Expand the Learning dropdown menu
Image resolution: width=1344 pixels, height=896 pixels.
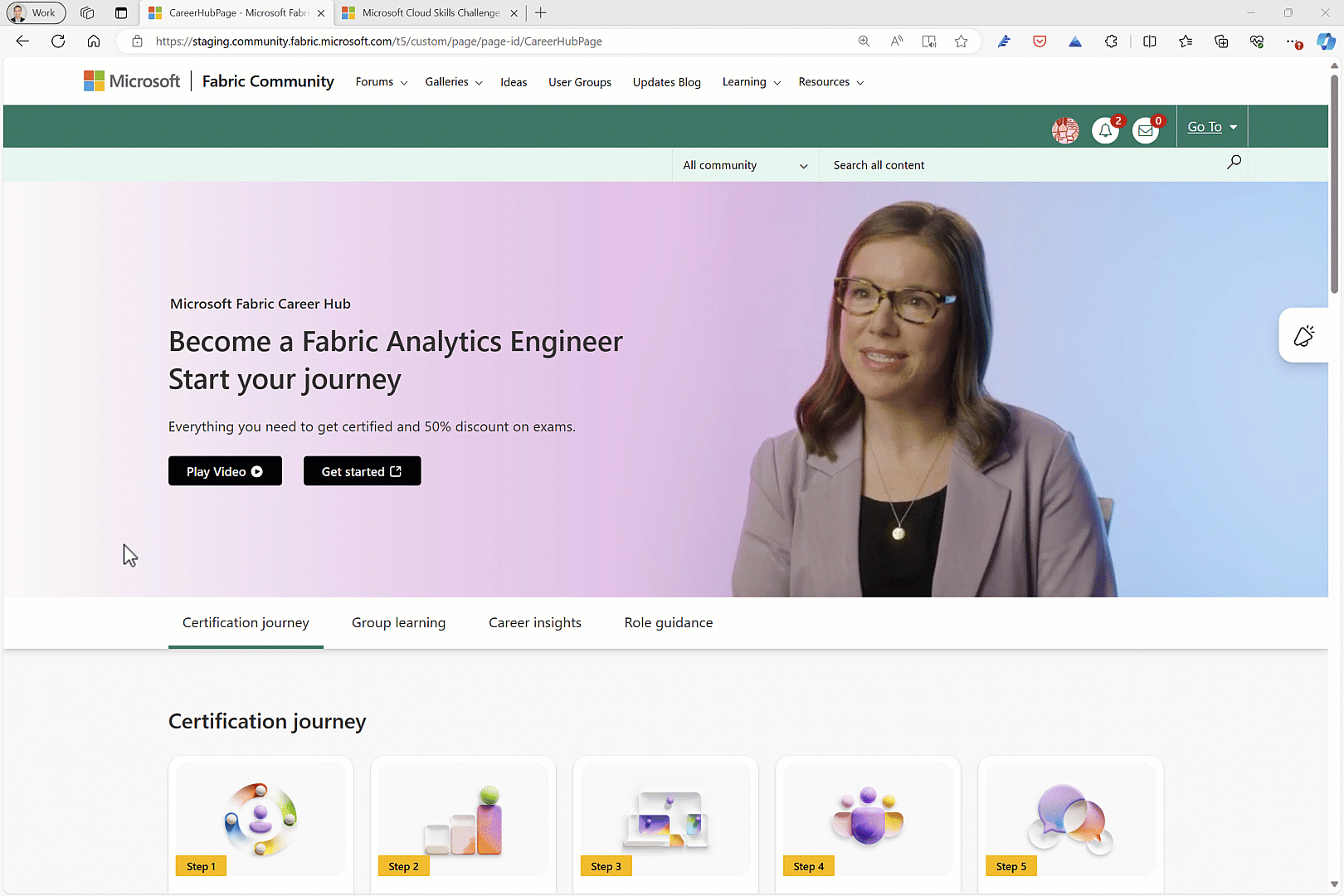tap(752, 82)
